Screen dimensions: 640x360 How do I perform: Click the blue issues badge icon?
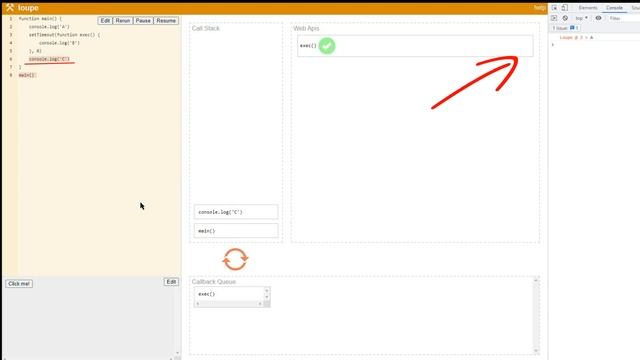(572, 28)
